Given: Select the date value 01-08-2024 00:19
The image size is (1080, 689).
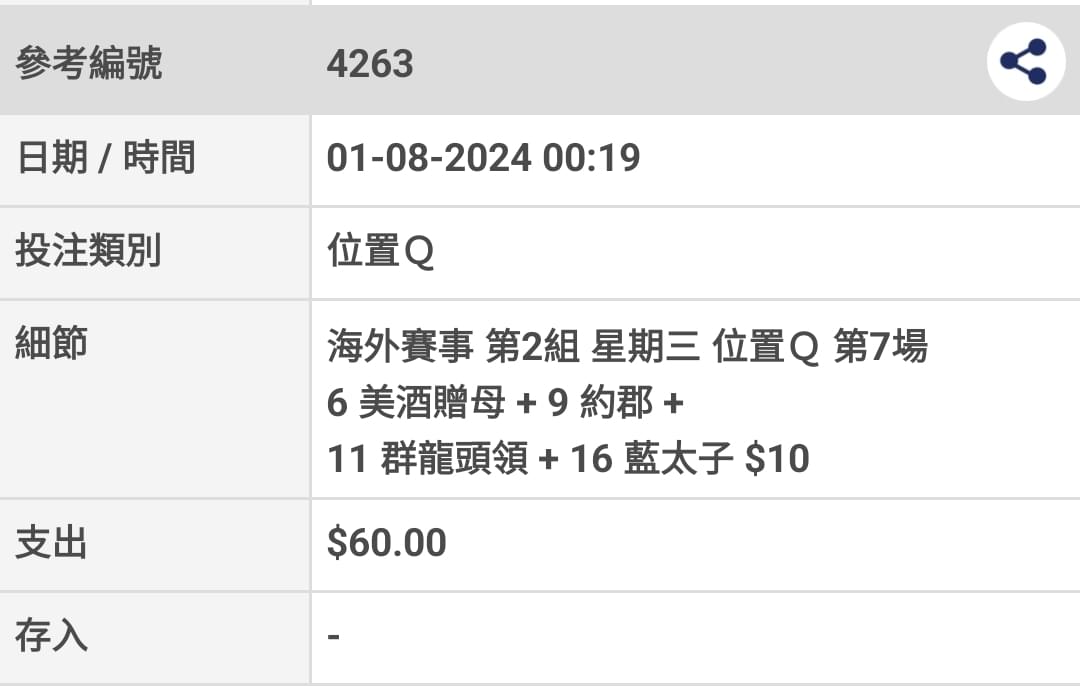Looking at the screenshot, I should [x=483, y=158].
